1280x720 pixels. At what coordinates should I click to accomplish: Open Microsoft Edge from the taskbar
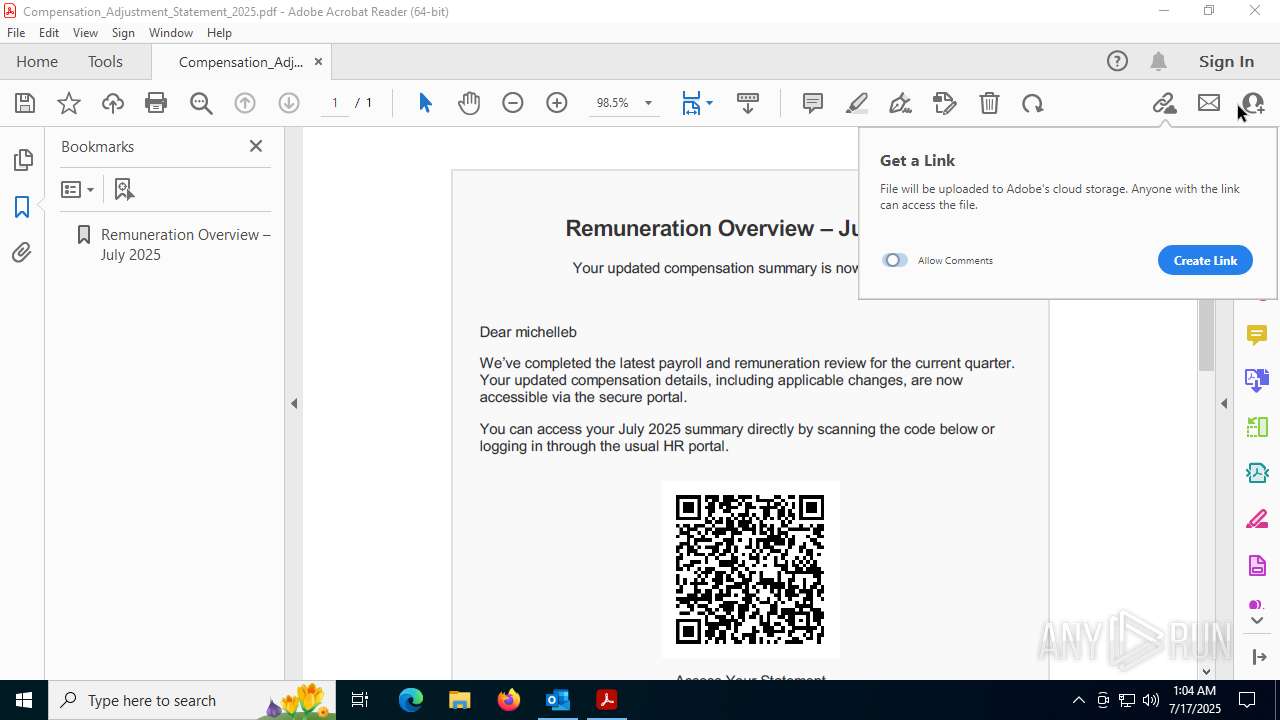pyautogui.click(x=411, y=700)
